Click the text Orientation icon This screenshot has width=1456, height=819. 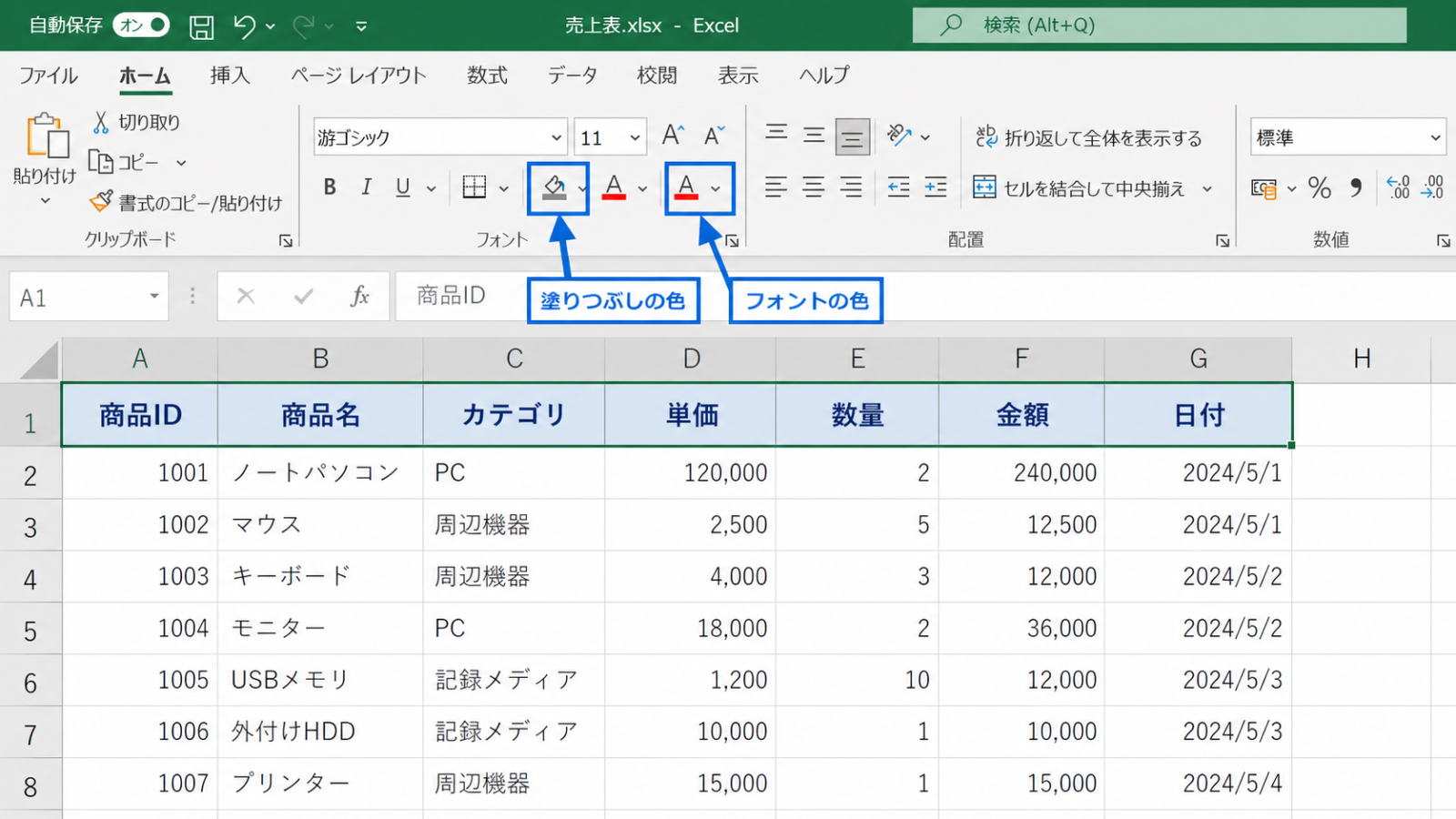(x=899, y=136)
